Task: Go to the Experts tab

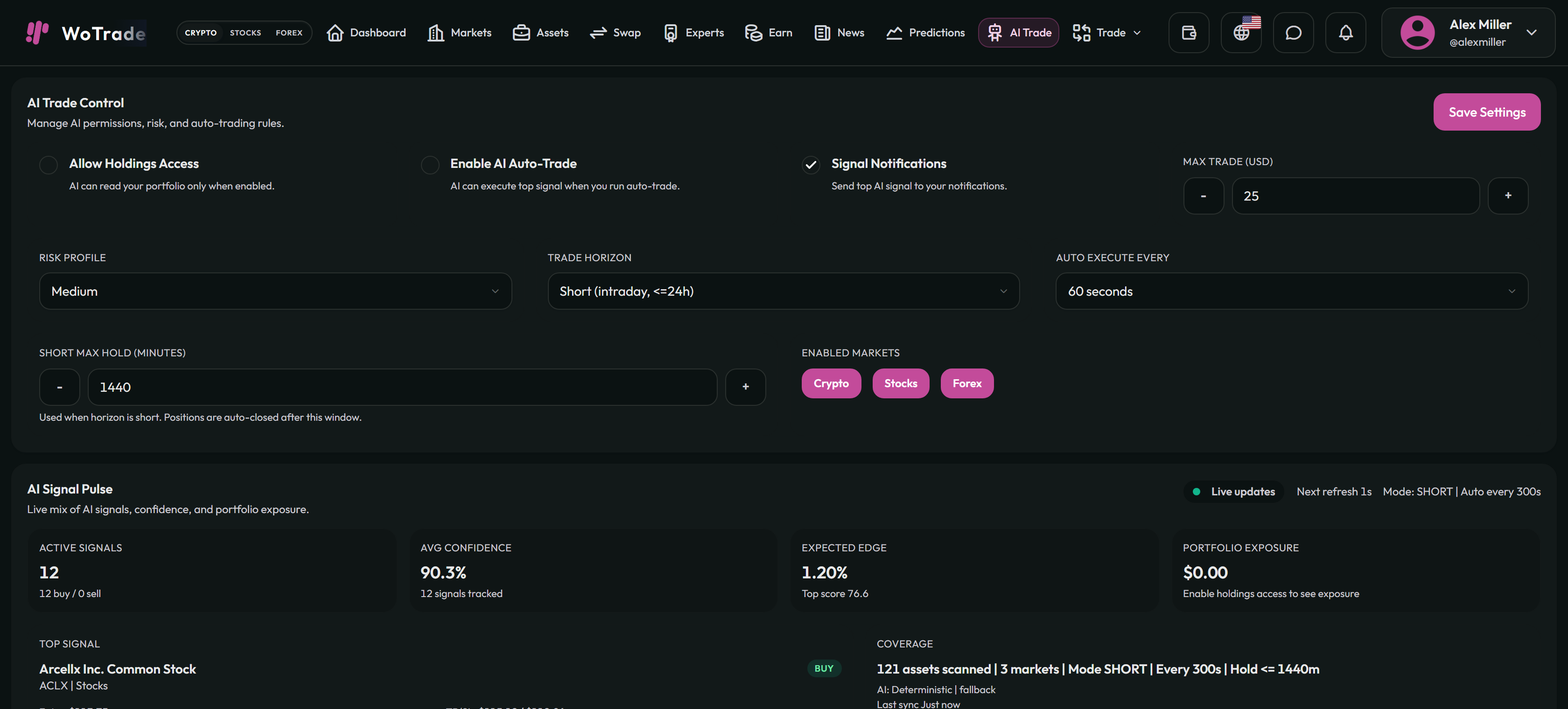Action: tap(694, 33)
